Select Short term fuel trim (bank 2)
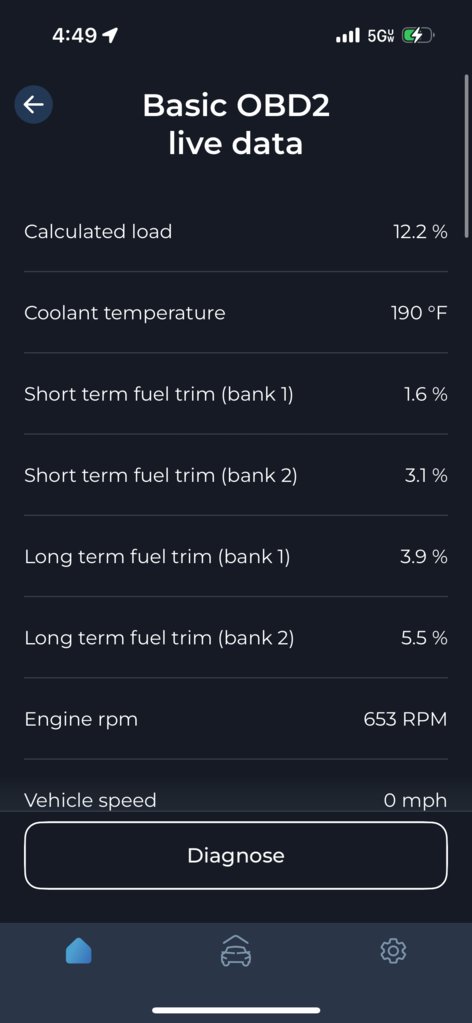 (x=236, y=475)
